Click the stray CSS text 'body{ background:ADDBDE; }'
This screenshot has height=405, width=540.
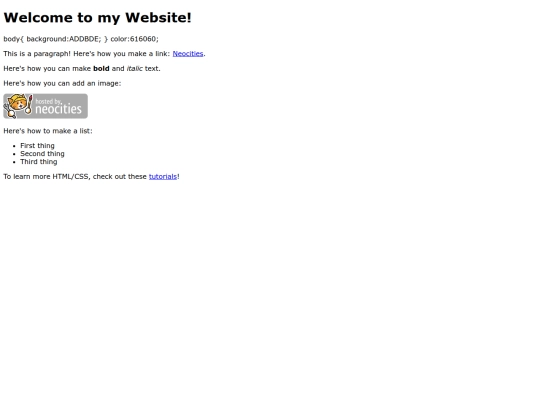coord(55,39)
